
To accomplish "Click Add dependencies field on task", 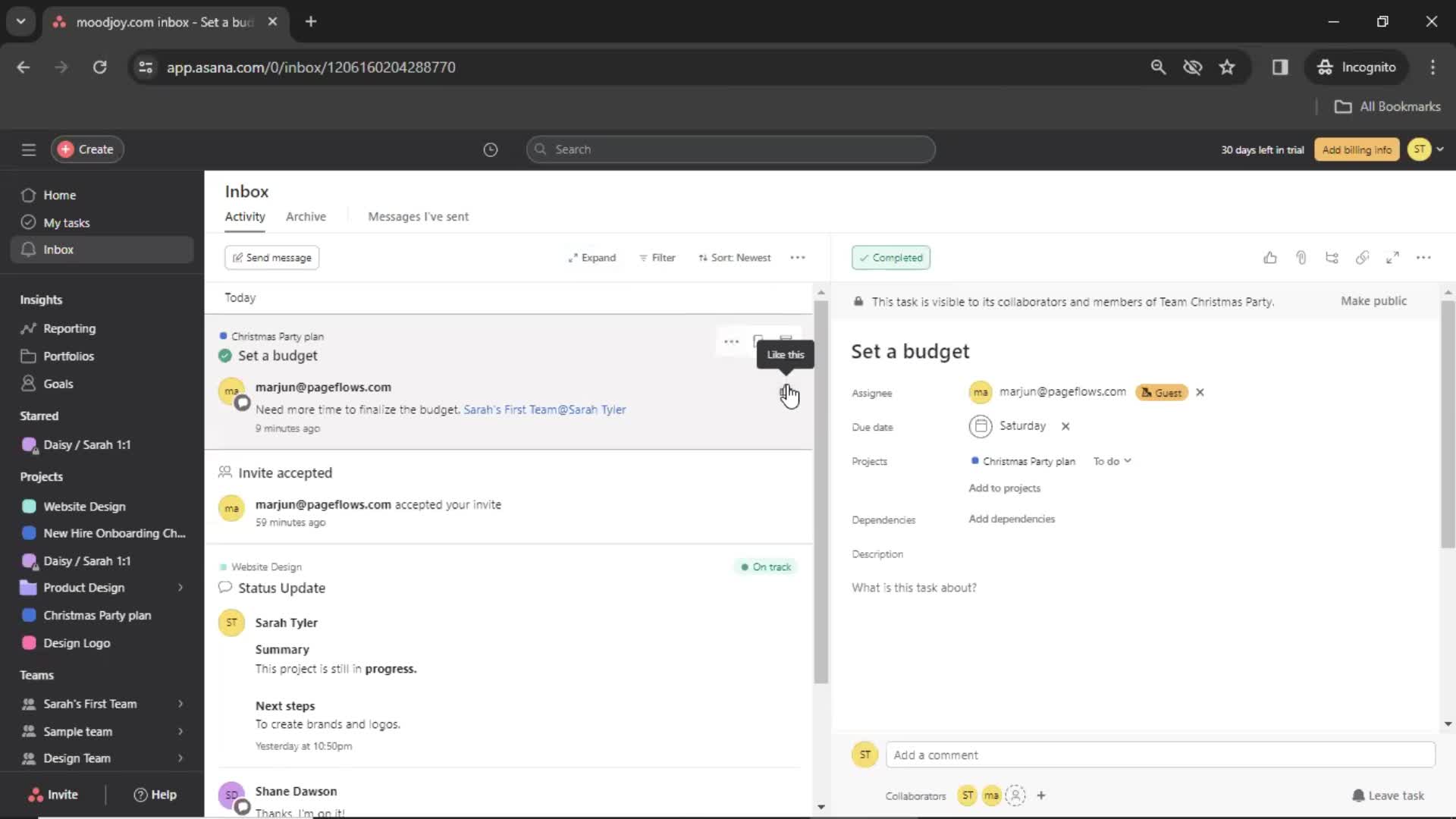I will pos(1012,518).
